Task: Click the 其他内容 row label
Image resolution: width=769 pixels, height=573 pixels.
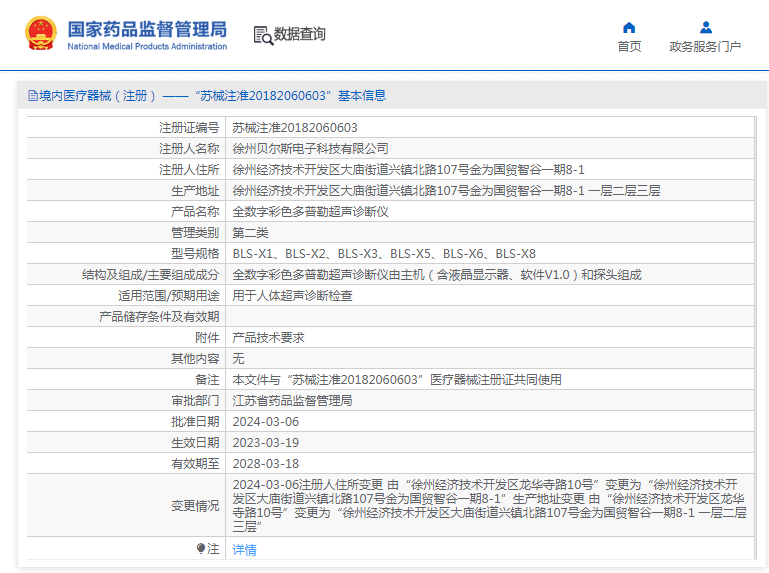Action: [x=195, y=359]
